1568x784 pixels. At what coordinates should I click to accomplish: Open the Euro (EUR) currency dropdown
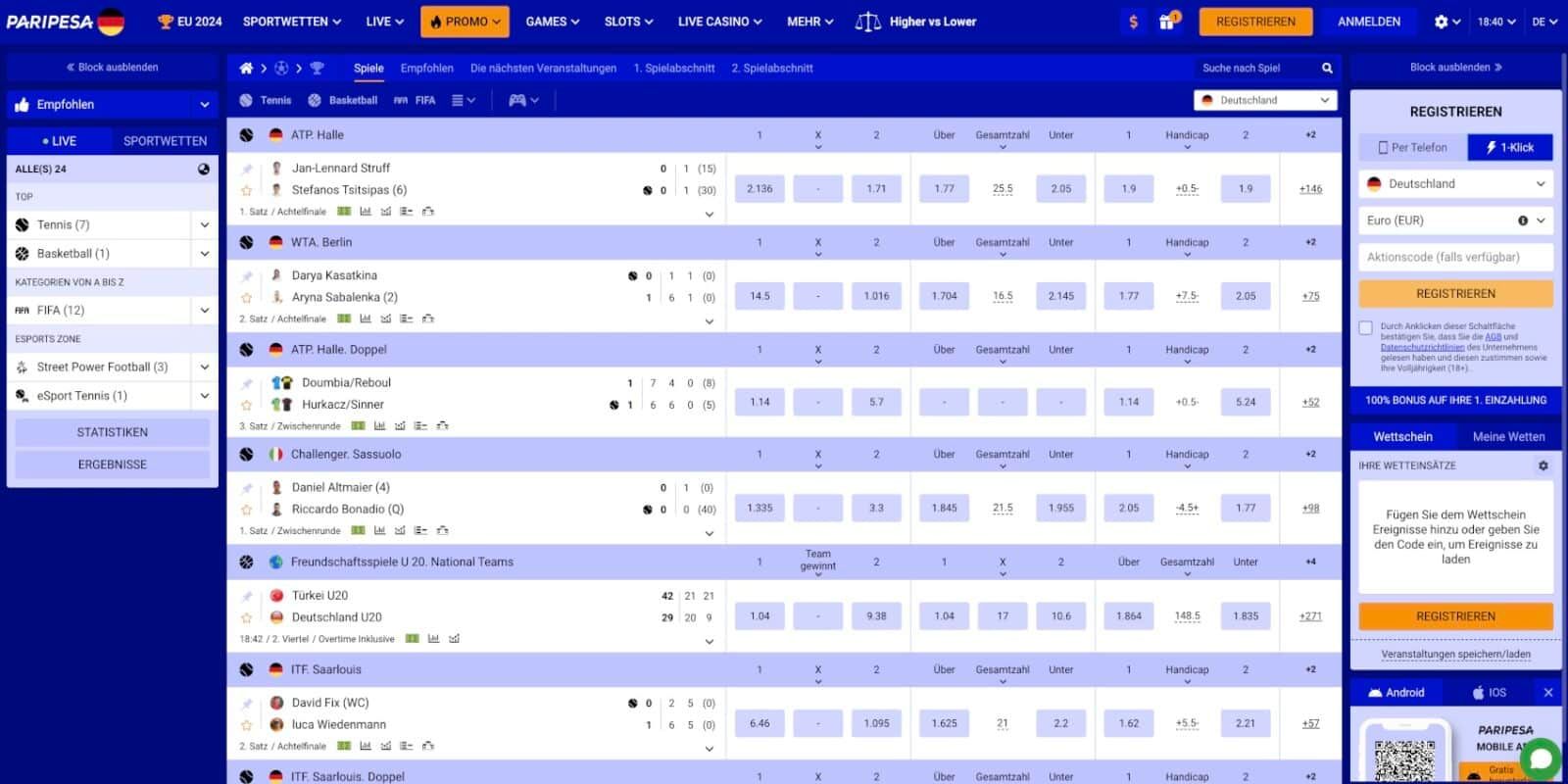tap(1455, 220)
